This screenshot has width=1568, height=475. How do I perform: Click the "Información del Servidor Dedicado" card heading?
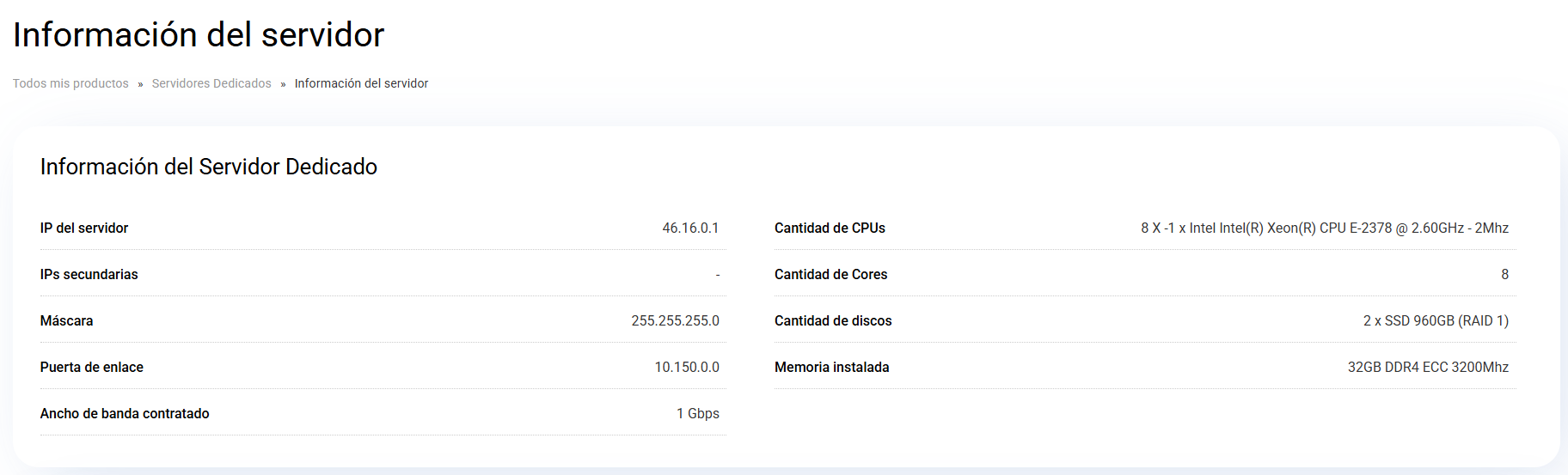(209, 167)
